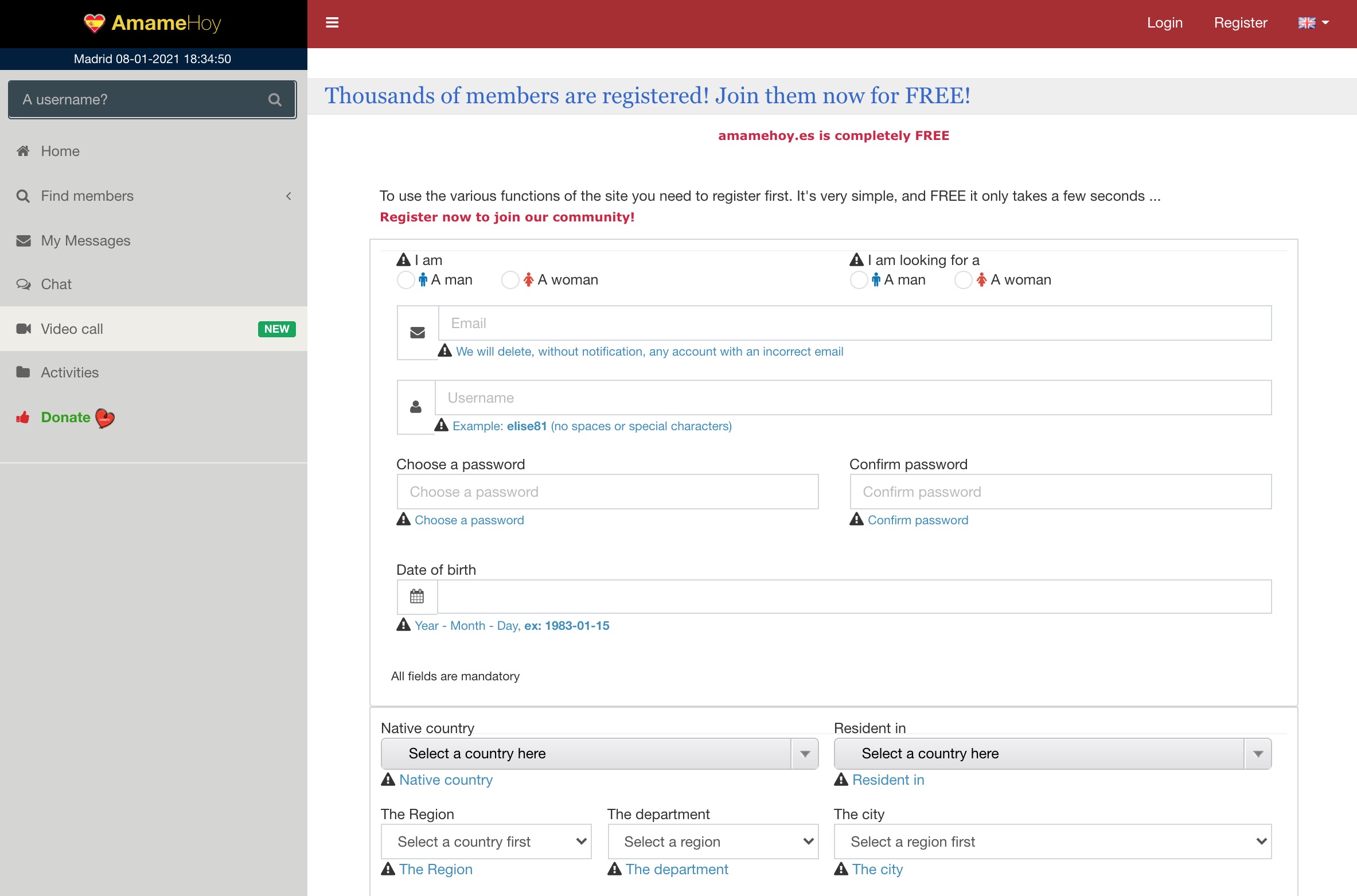Open the Chat menu item
This screenshot has height=896, width=1357.
tap(154, 285)
